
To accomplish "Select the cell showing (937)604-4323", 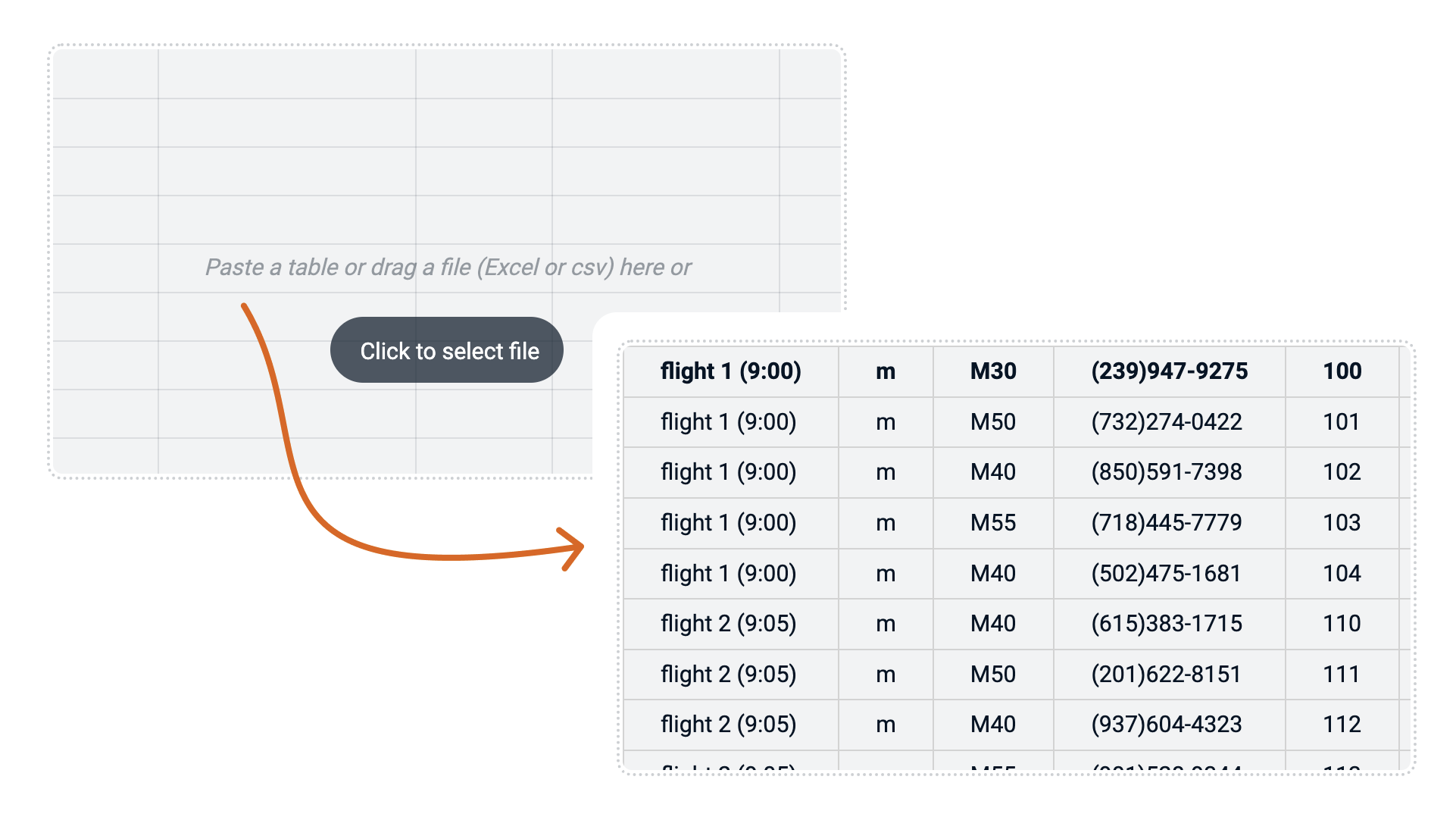I will tap(1166, 725).
